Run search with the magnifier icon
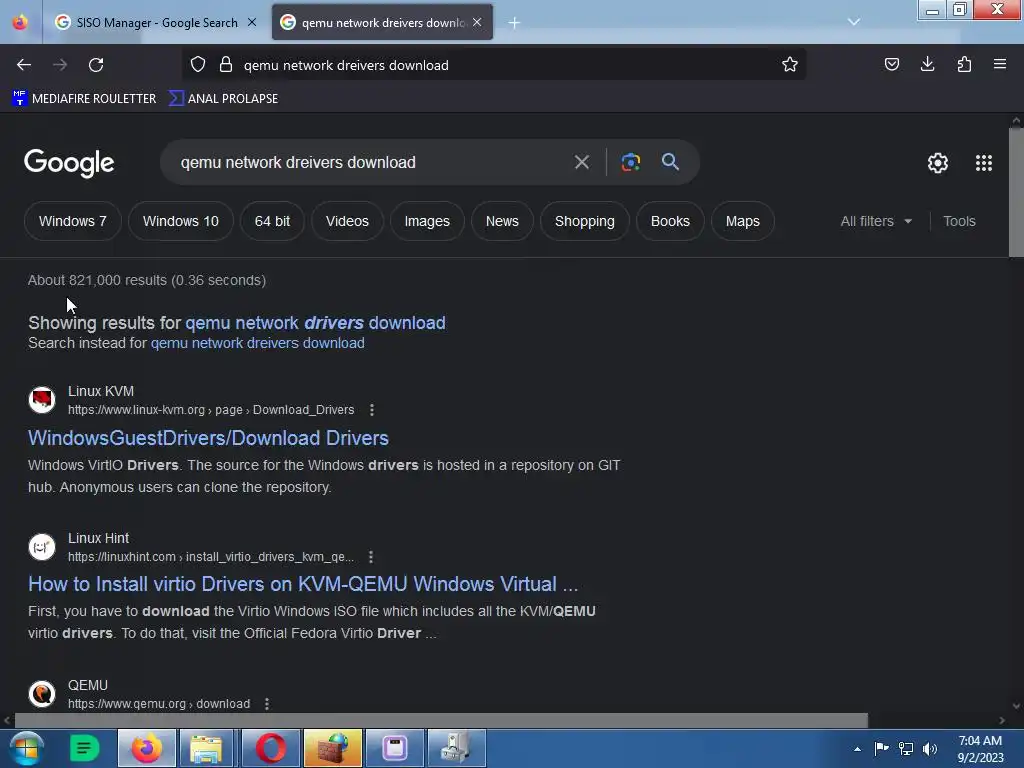 [x=670, y=162]
